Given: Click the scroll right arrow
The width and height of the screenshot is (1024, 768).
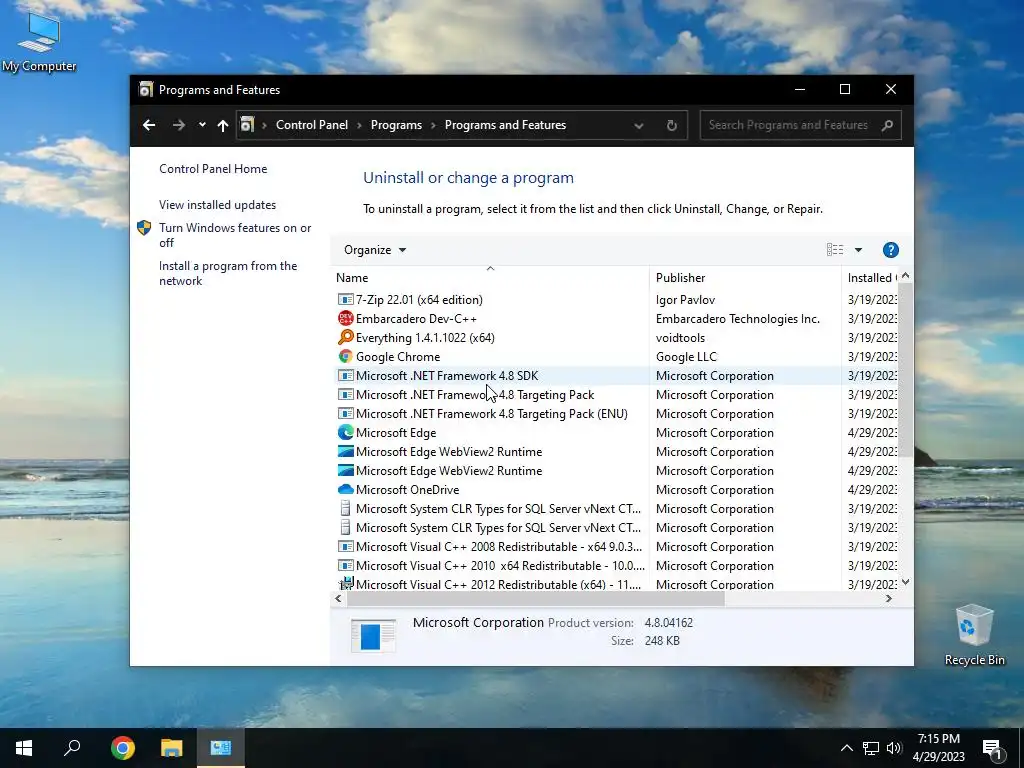Looking at the screenshot, I should (888, 598).
